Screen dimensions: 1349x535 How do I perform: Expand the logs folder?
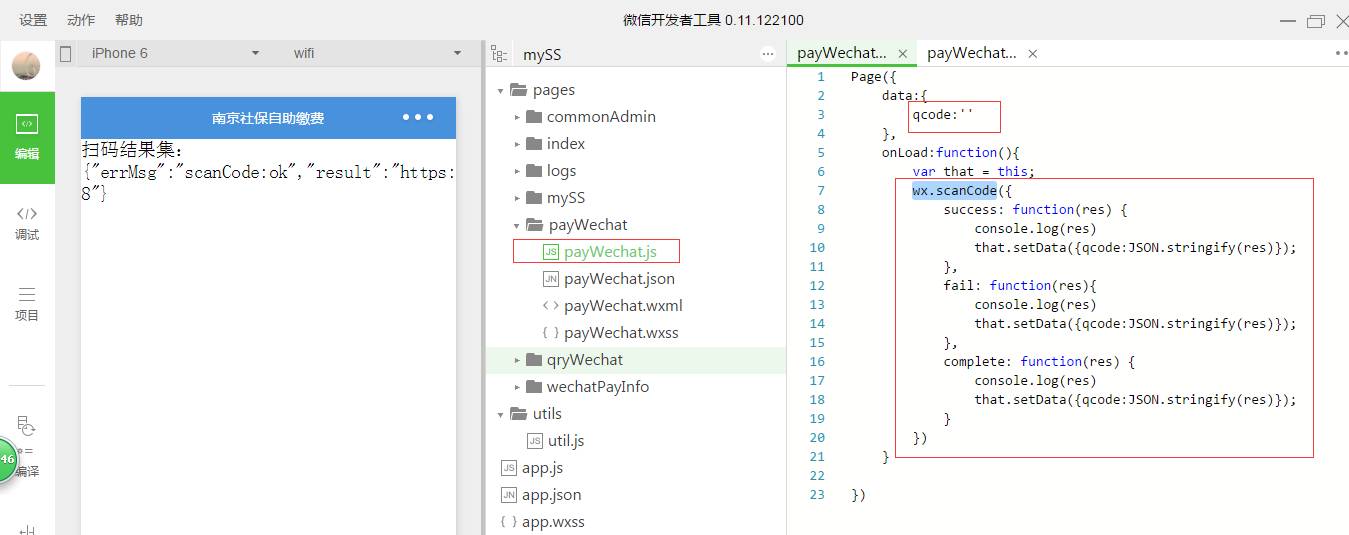click(x=517, y=171)
